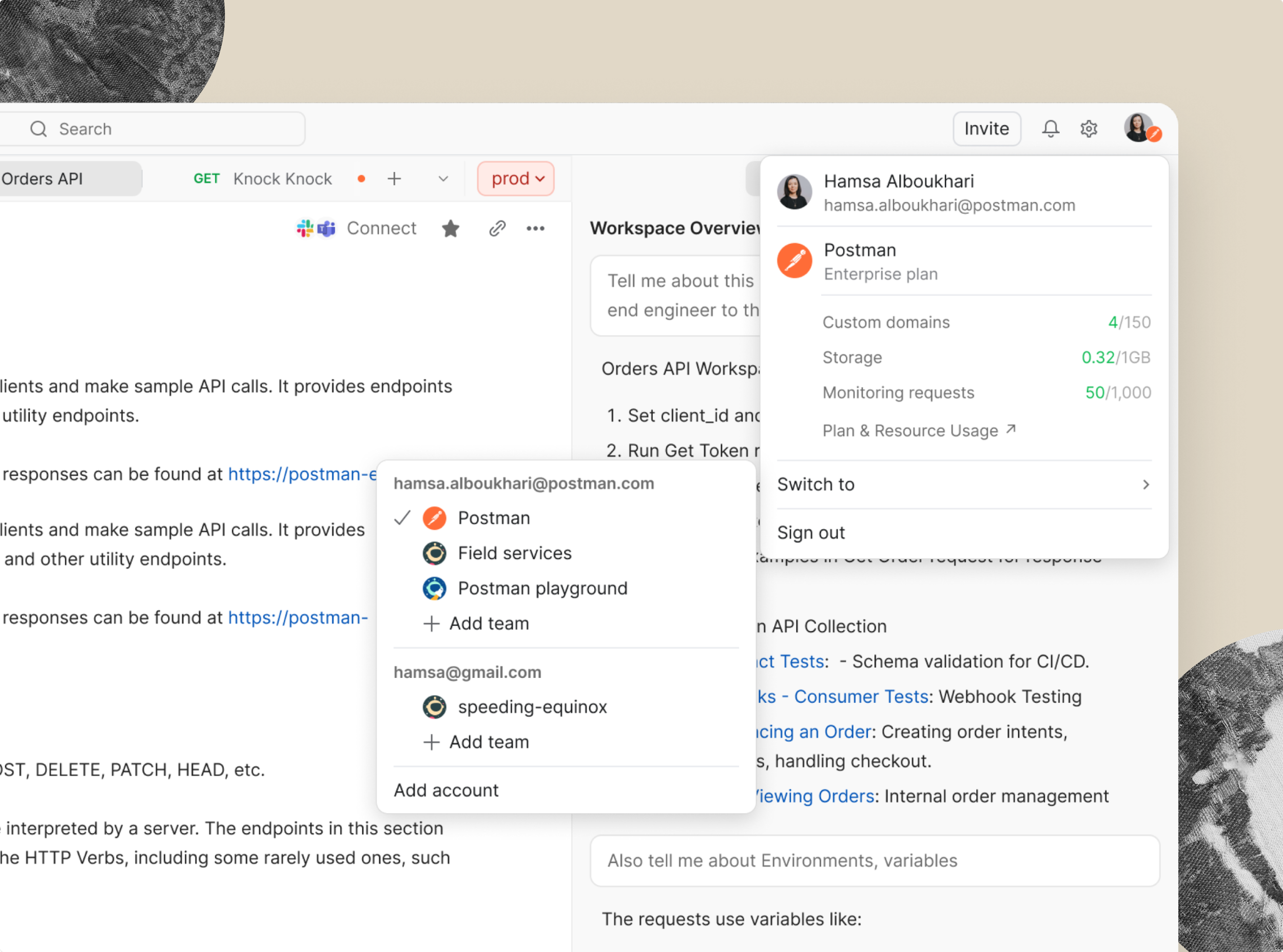Select the Postman team
This screenshot has height=952, width=1283.
point(566,518)
